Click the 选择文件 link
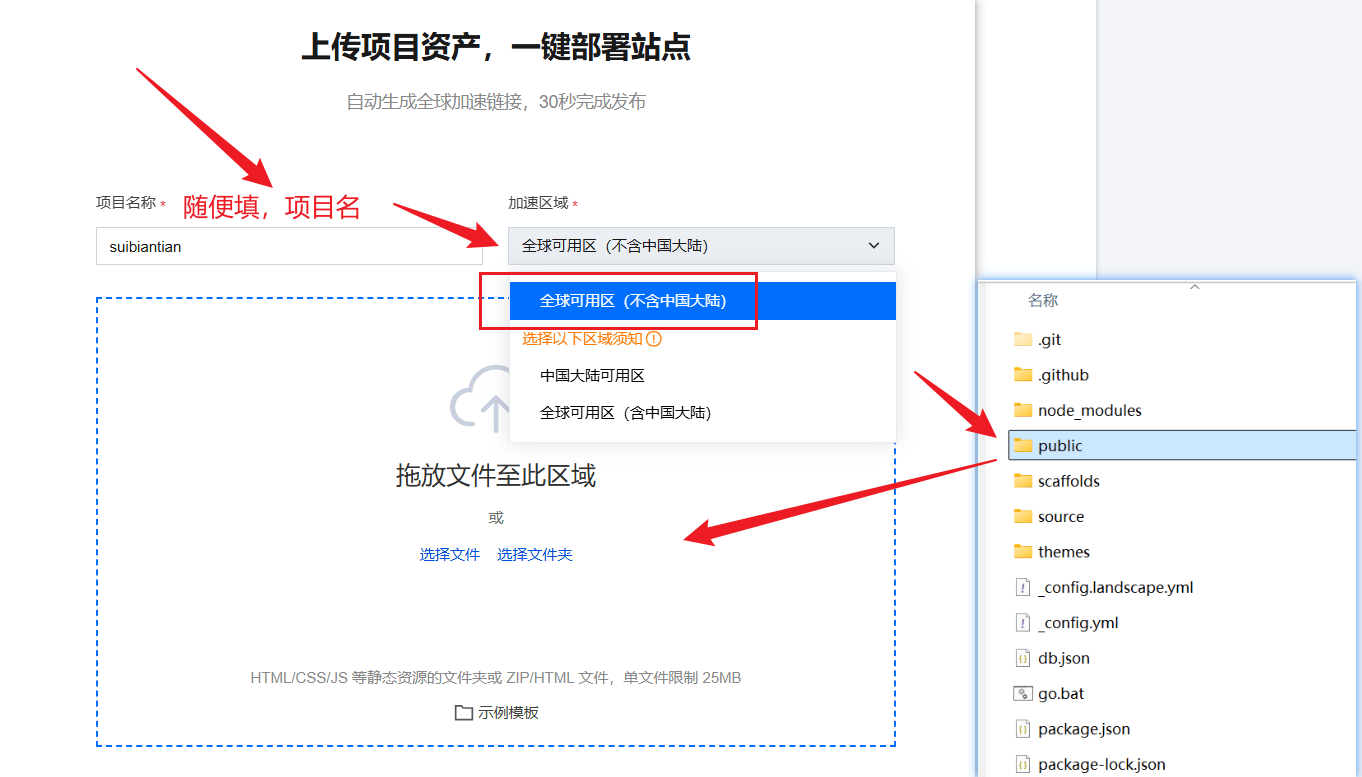This screenshot has height=777, width=1362. [450, 555]
